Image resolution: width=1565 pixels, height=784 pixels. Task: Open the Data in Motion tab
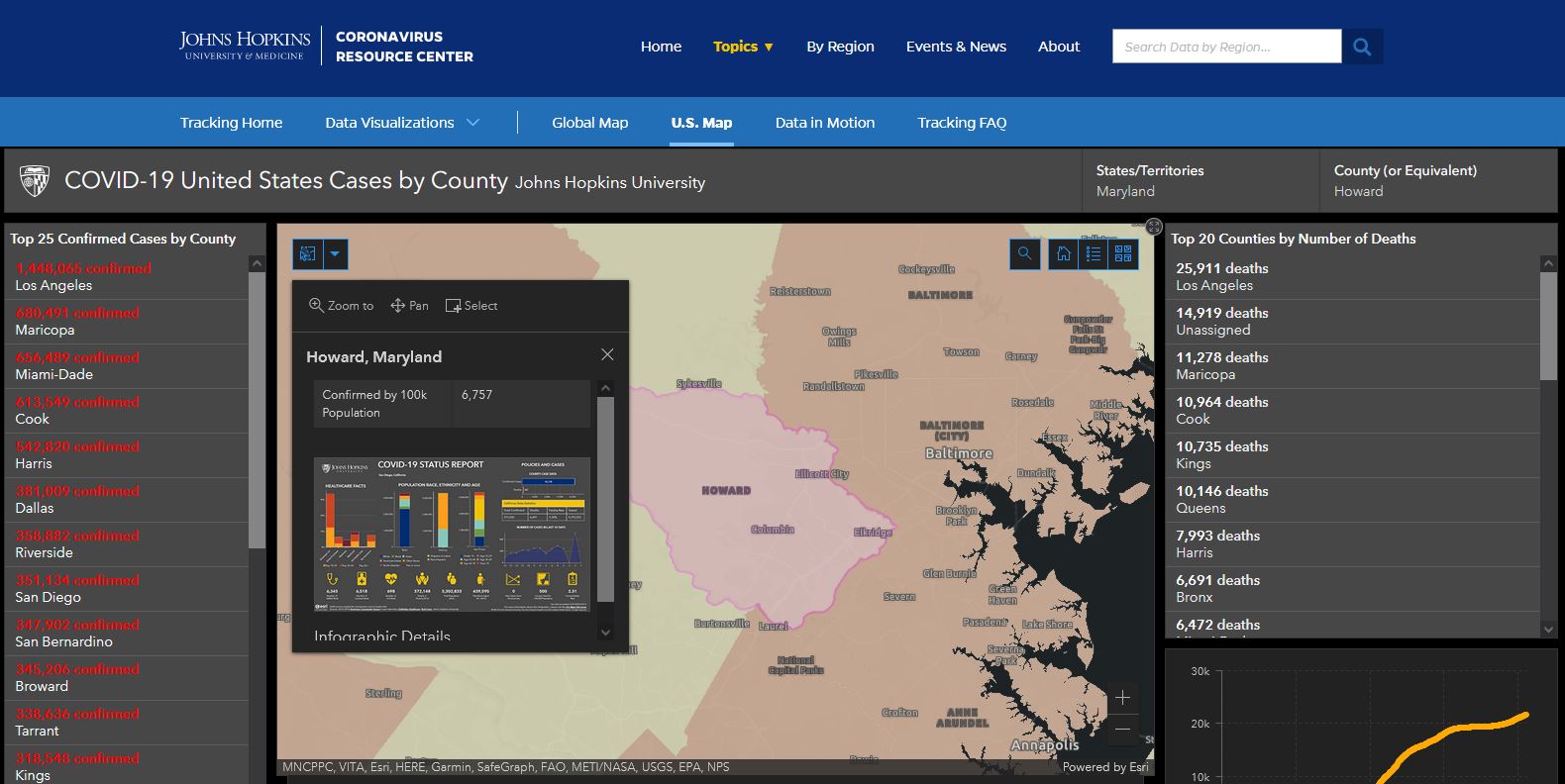[x=825, y=123]
